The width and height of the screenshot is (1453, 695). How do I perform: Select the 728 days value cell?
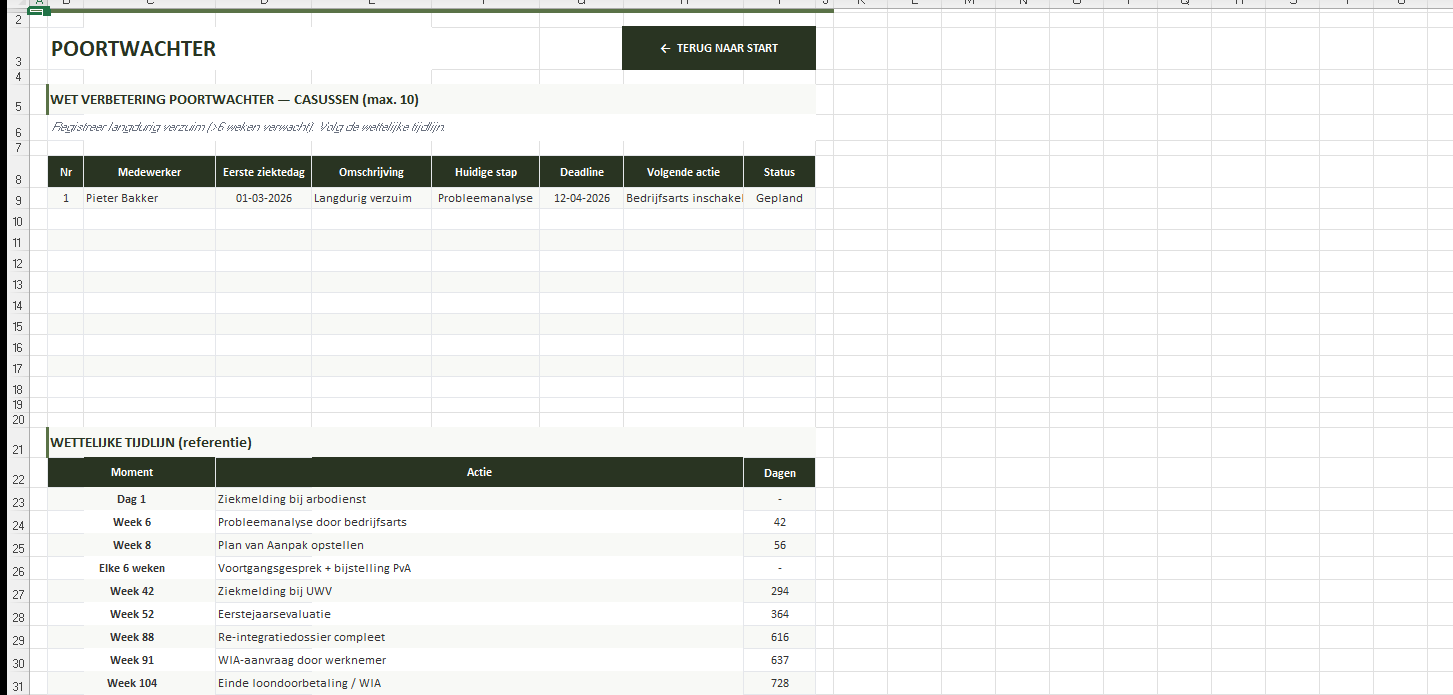click(x=779, y=683)
